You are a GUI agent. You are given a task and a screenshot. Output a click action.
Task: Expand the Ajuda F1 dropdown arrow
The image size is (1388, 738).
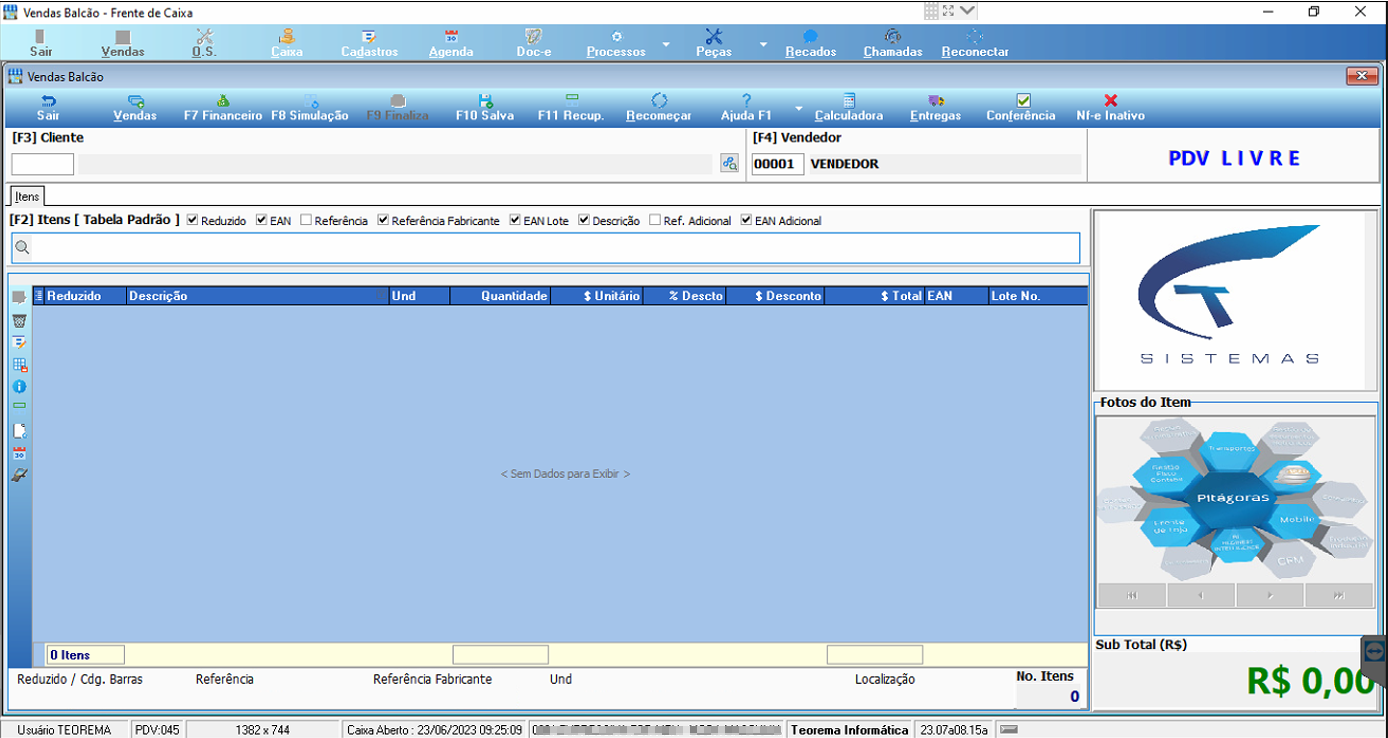pos(799,108)
